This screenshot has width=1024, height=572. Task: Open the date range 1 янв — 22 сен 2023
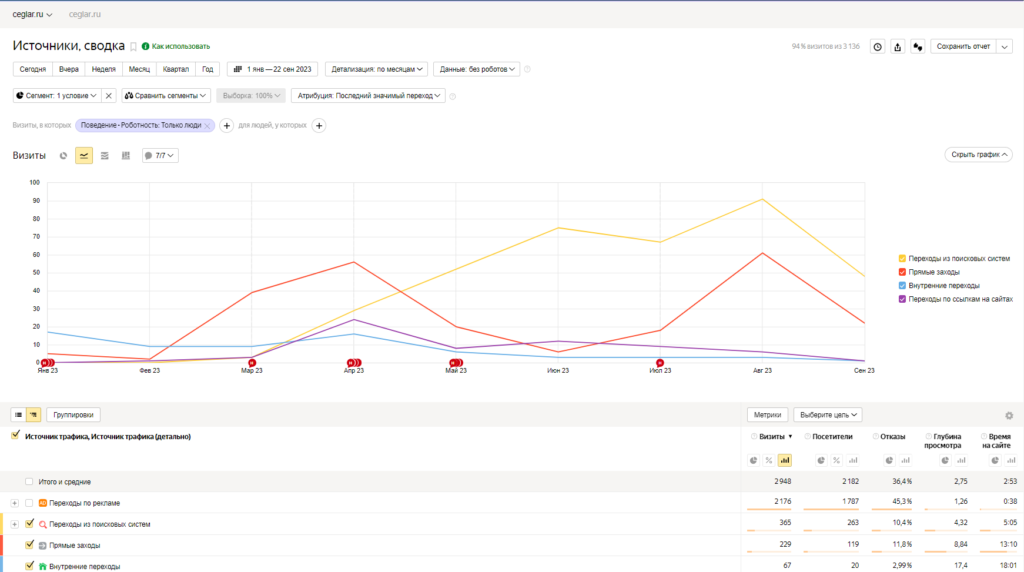(x=273, y=69)
